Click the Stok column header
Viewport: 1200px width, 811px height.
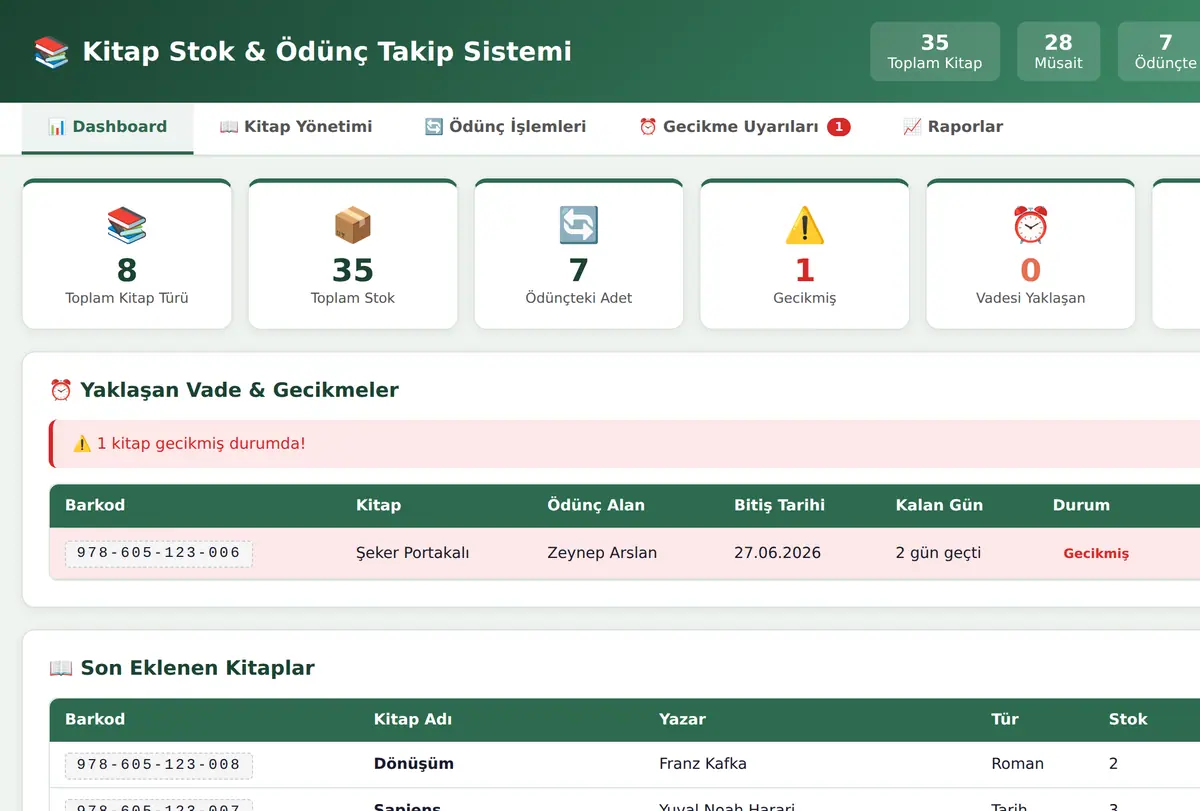(1128, 719)
